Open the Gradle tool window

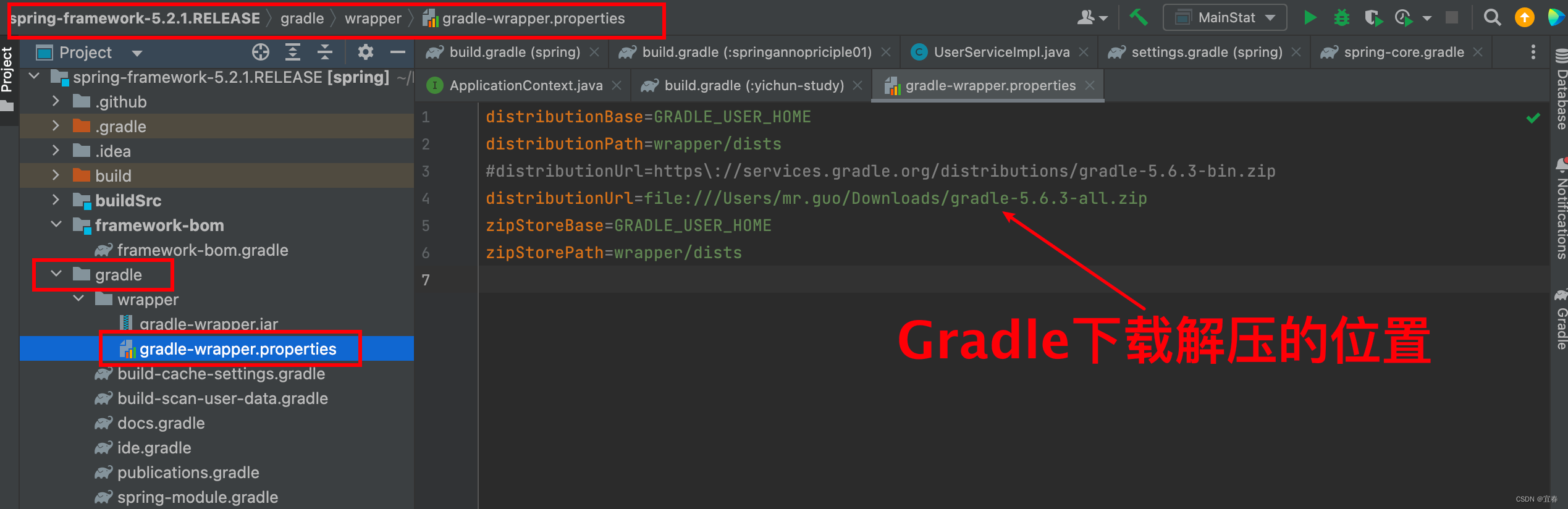point(1561,320)
